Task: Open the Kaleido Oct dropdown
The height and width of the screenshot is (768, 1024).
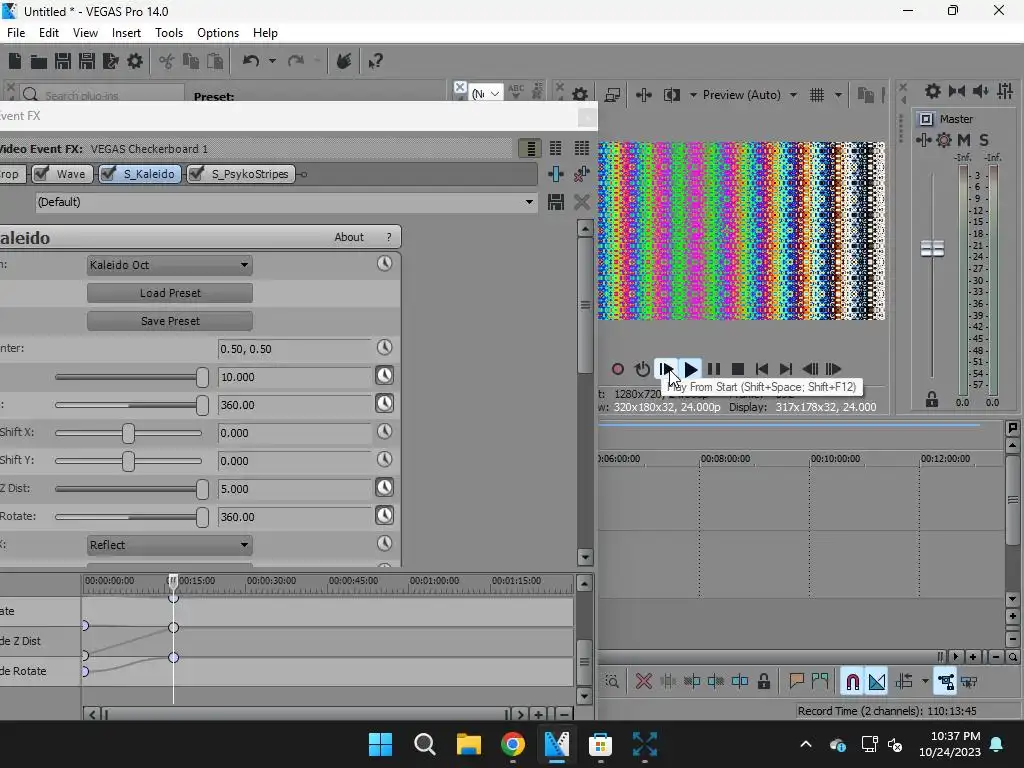Action: (170, 265)
